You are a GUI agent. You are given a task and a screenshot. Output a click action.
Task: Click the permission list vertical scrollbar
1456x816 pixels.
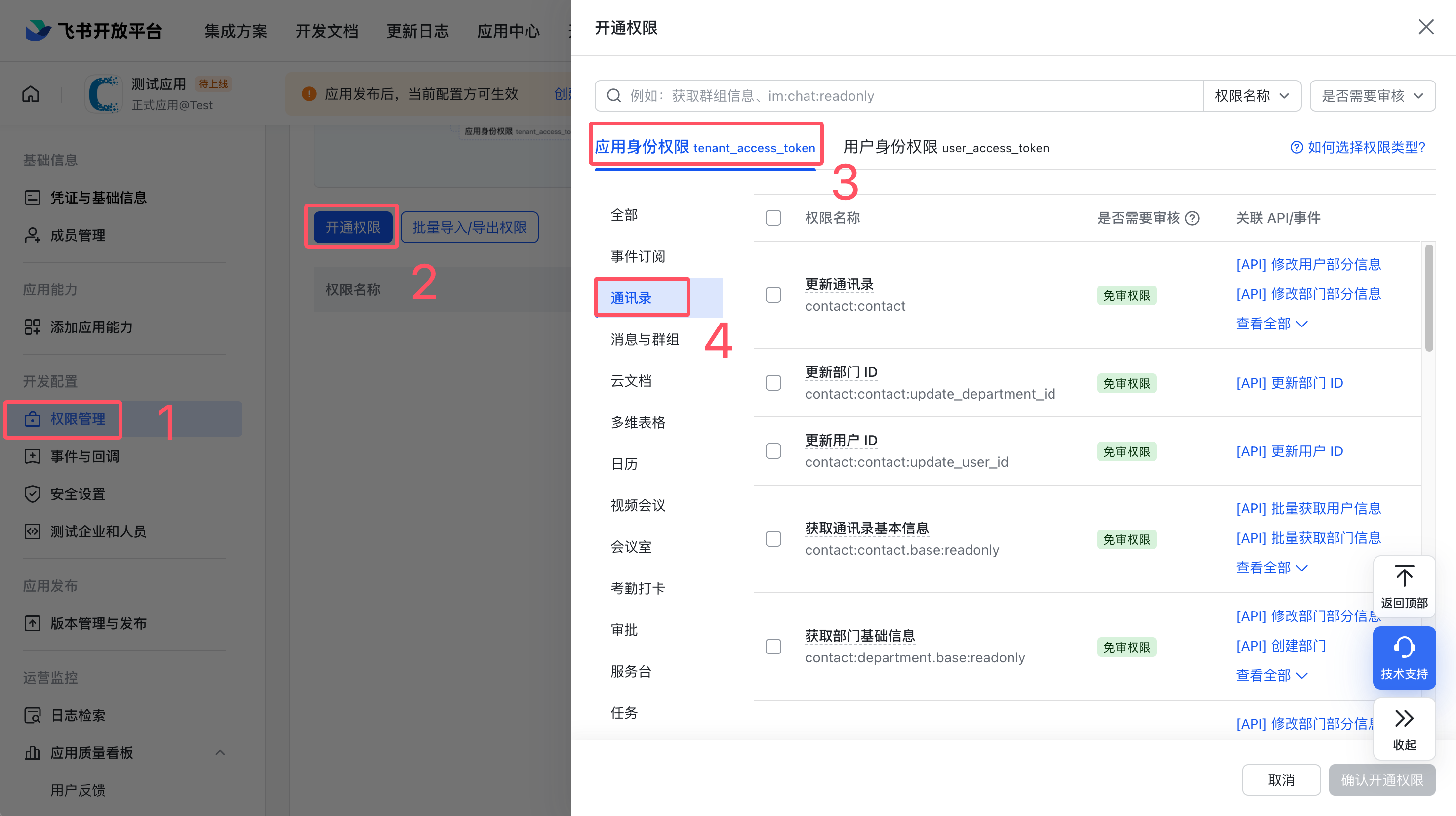pos(1428,298)
